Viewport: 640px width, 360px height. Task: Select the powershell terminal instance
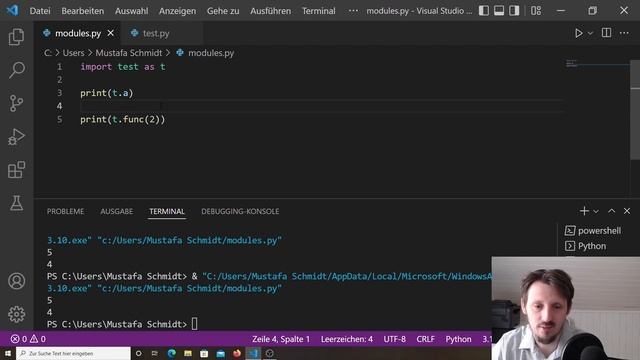[593, 231]
